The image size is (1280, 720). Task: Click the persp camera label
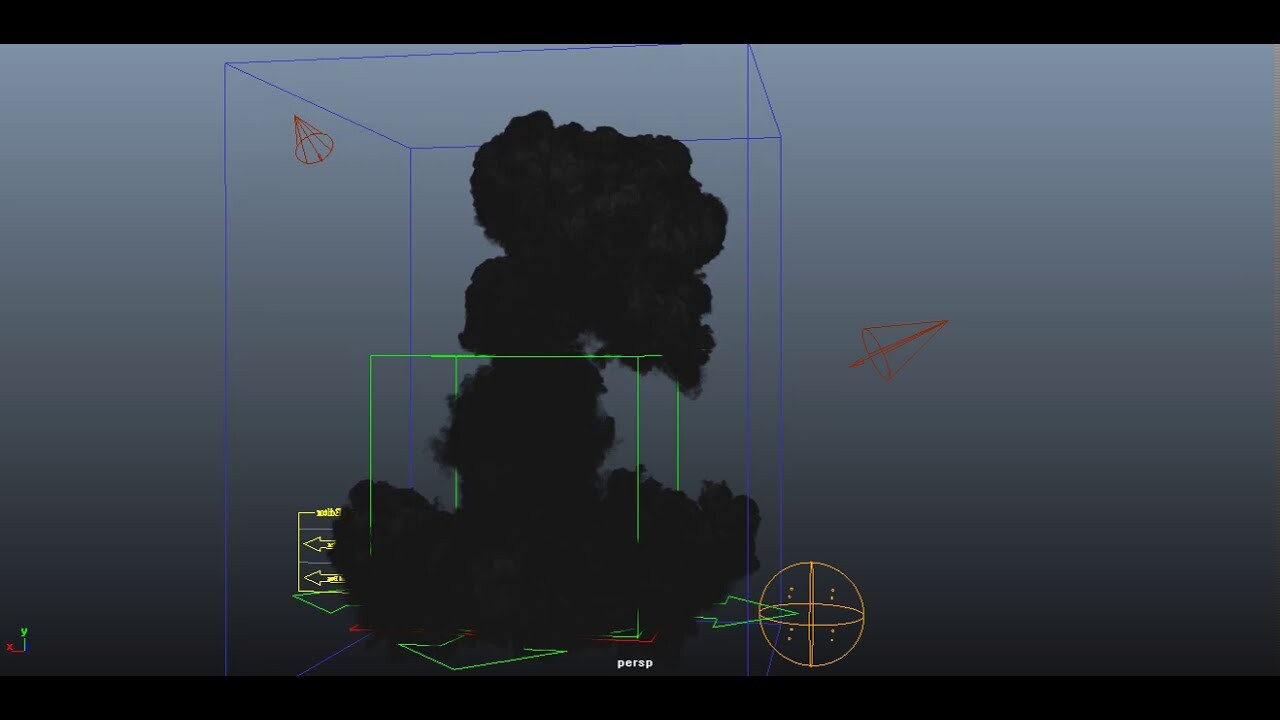[634, 662]
